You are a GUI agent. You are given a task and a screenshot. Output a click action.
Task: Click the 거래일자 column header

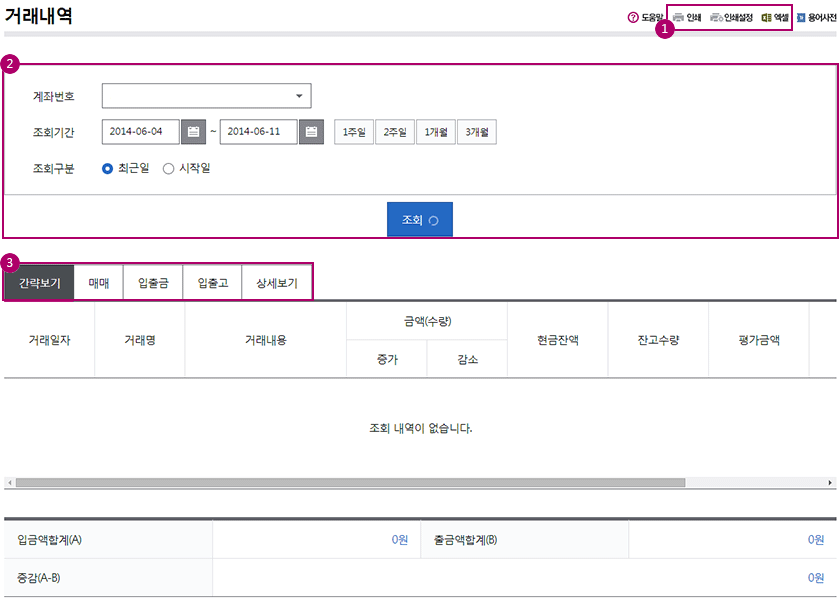coord(49,340)
